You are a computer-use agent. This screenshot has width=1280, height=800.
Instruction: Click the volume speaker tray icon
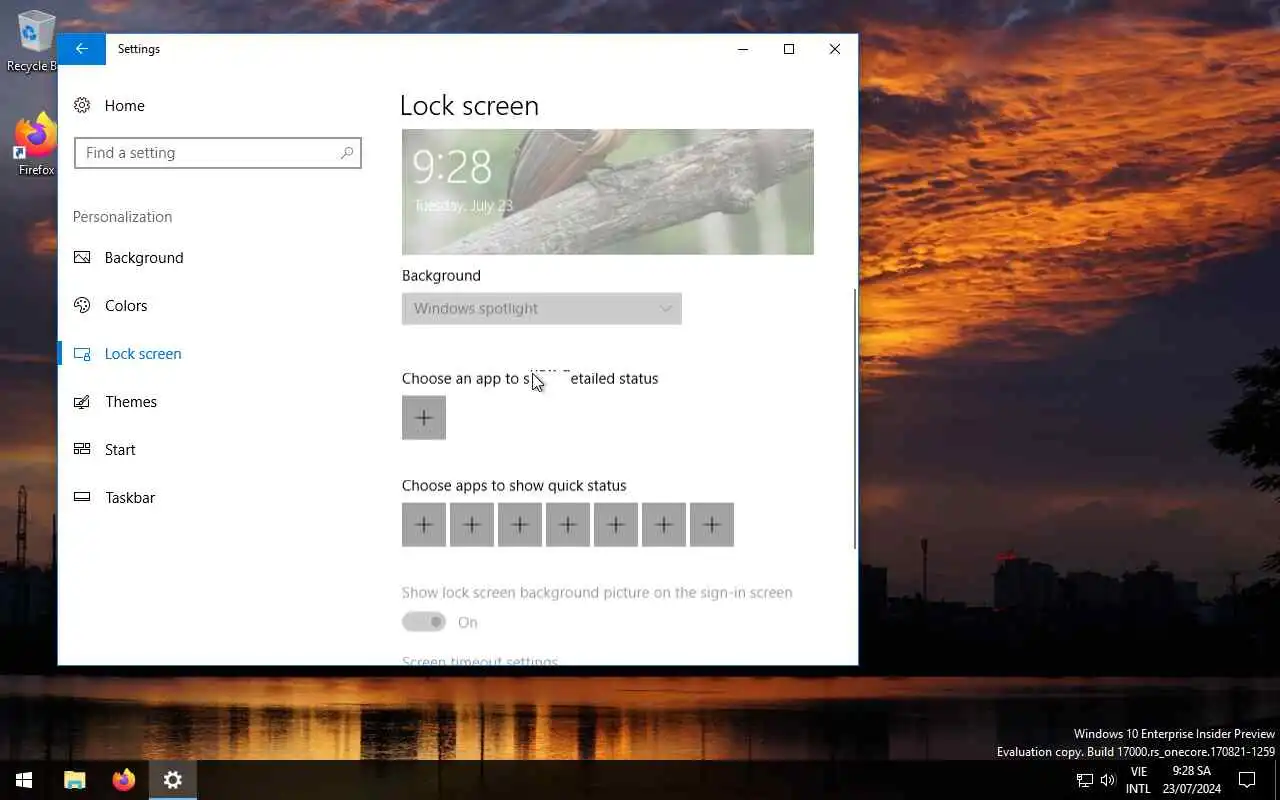click(x=1108, y=780)
